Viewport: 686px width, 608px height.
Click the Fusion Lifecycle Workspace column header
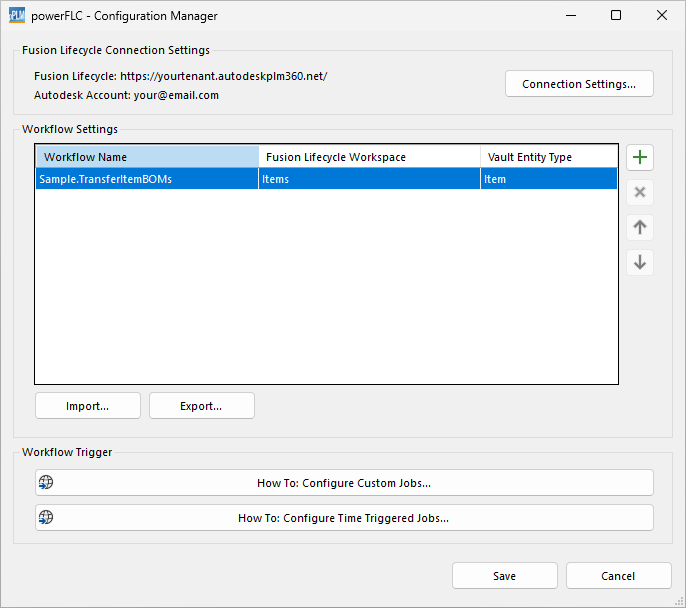click(368, 157)
